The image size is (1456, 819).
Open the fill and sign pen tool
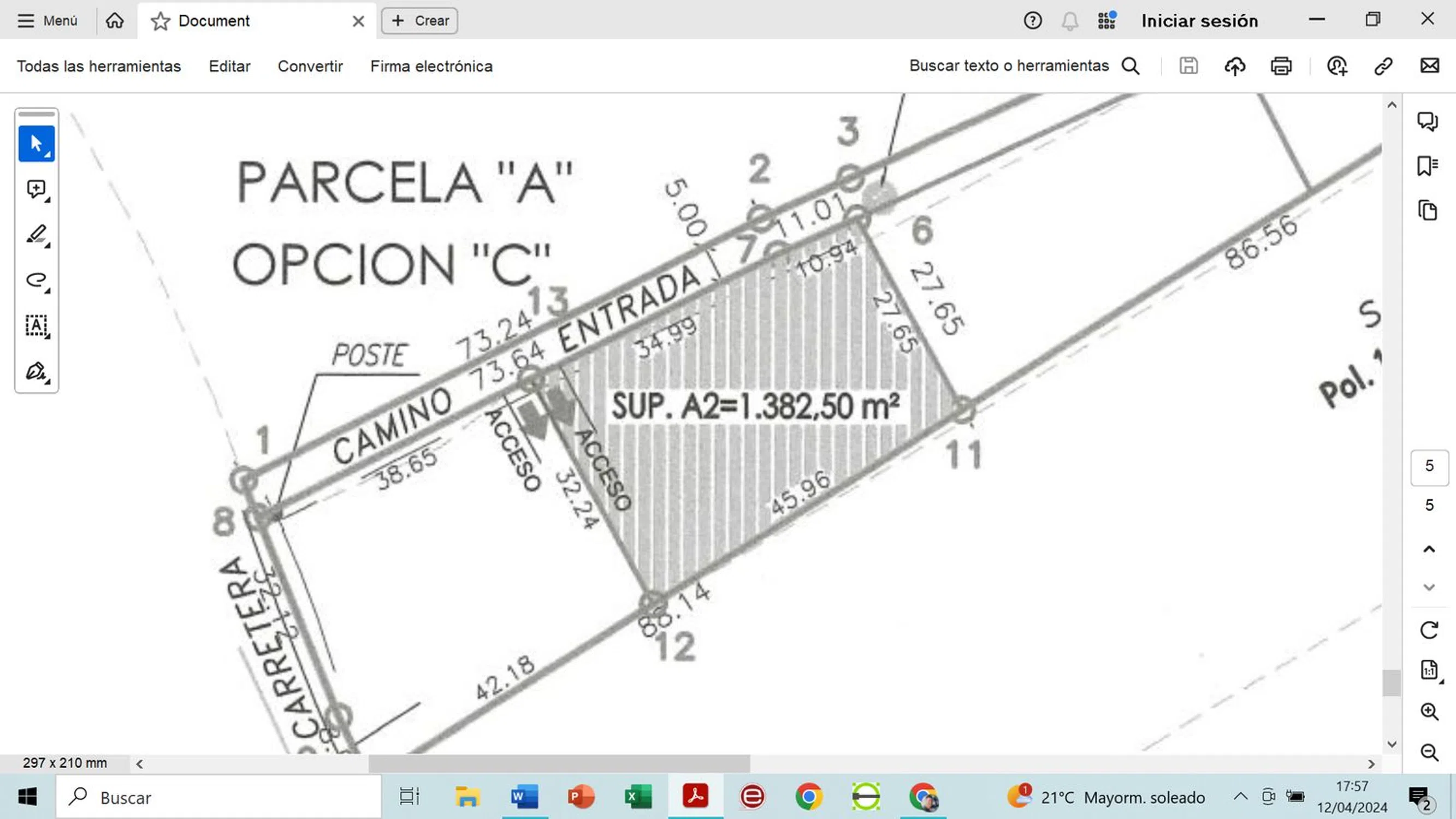click(x=36, y=371)
